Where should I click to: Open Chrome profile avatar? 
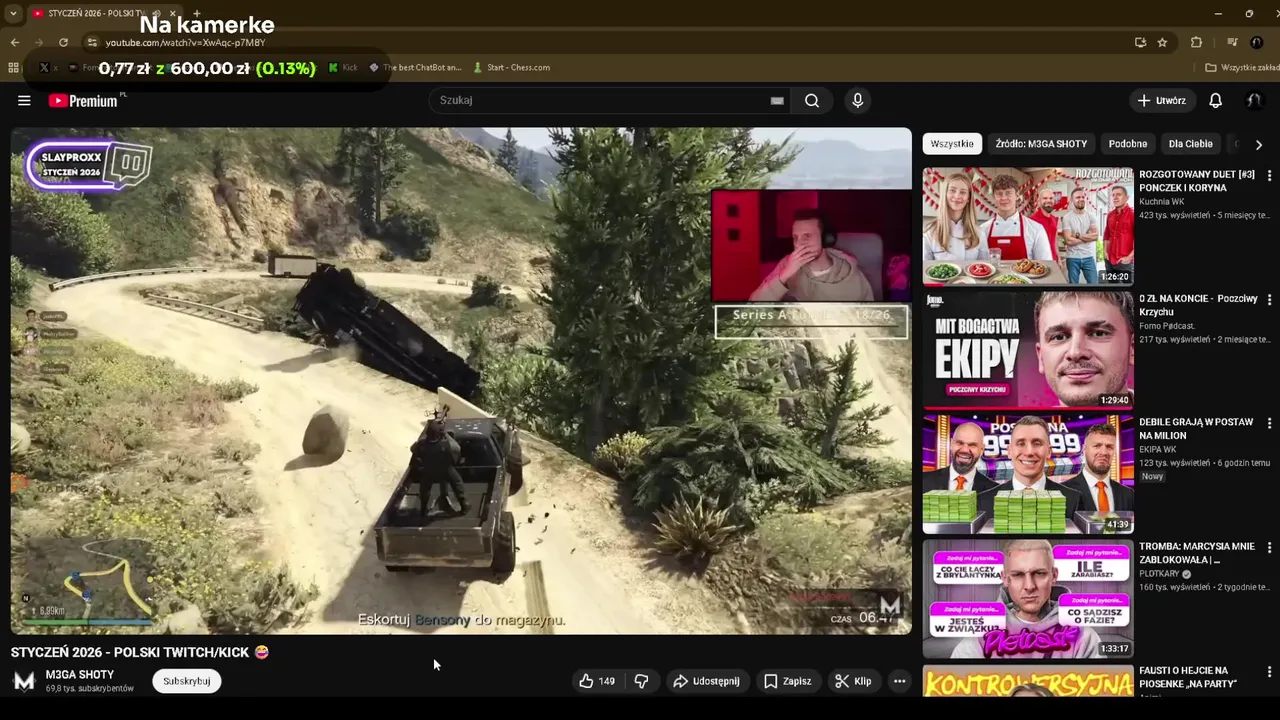(1257, 42)
